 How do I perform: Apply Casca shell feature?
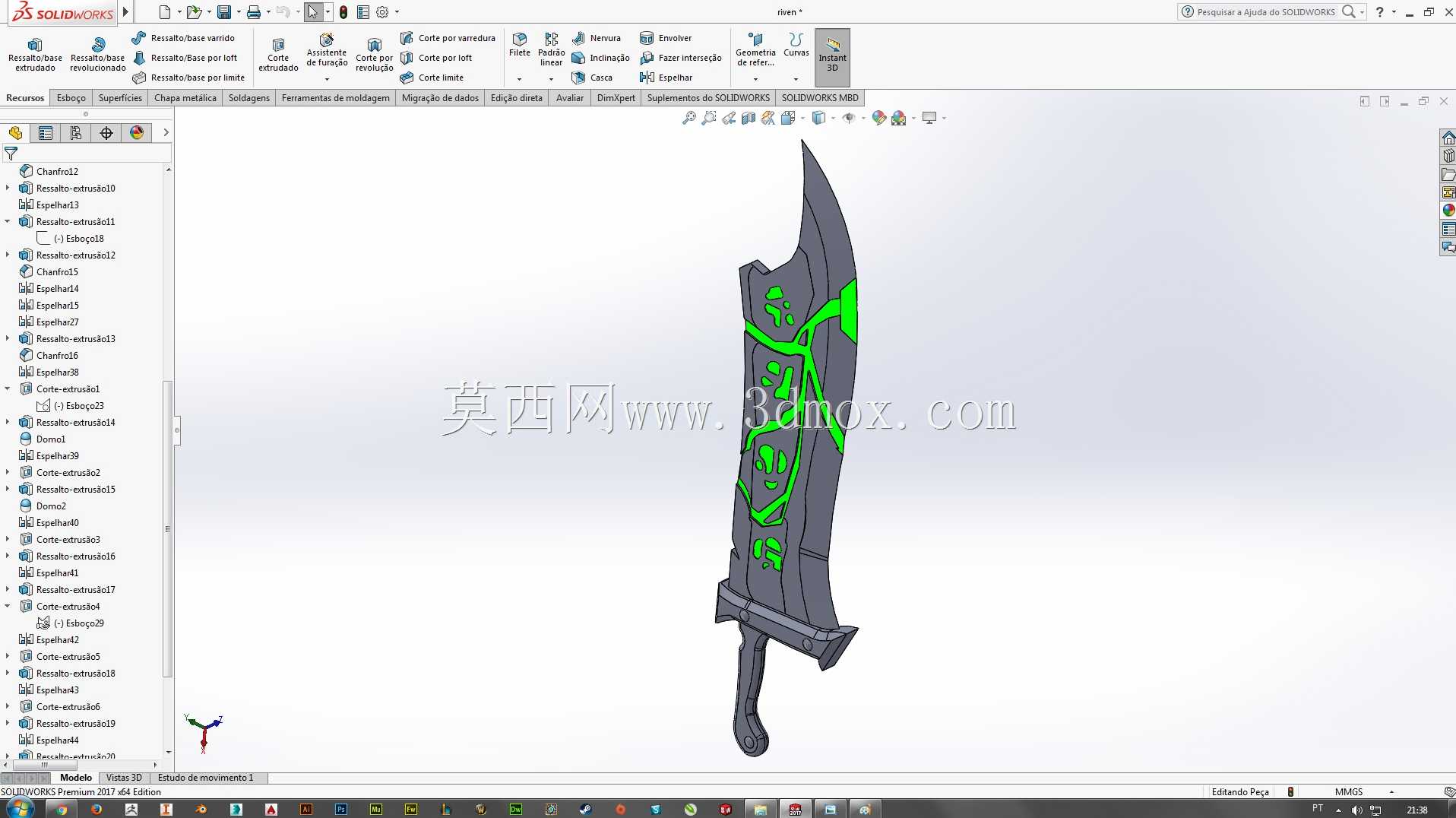(x=592, y=78)
